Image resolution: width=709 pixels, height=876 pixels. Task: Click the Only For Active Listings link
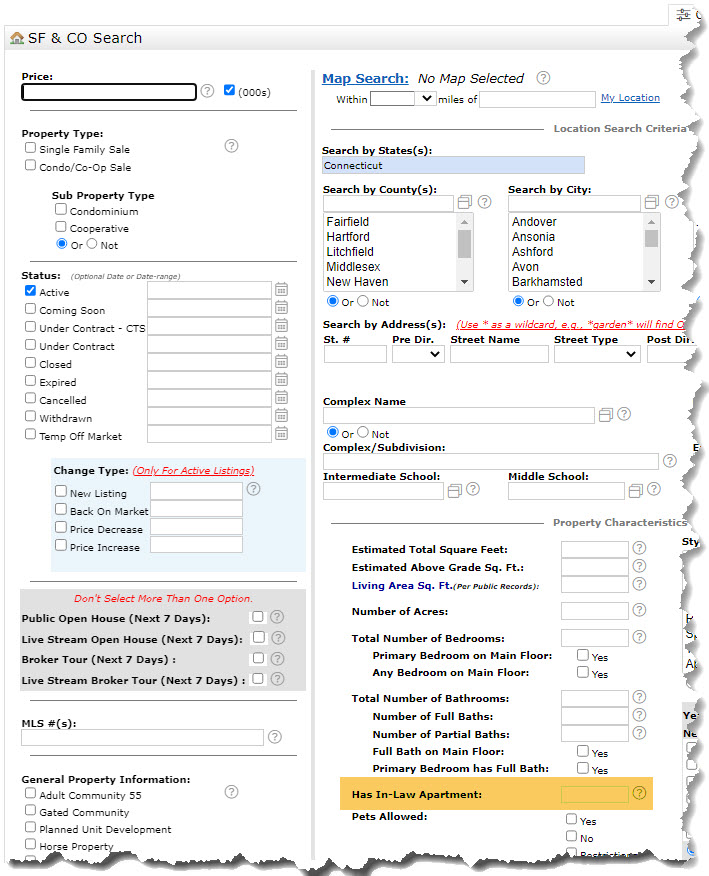point(193,471)
